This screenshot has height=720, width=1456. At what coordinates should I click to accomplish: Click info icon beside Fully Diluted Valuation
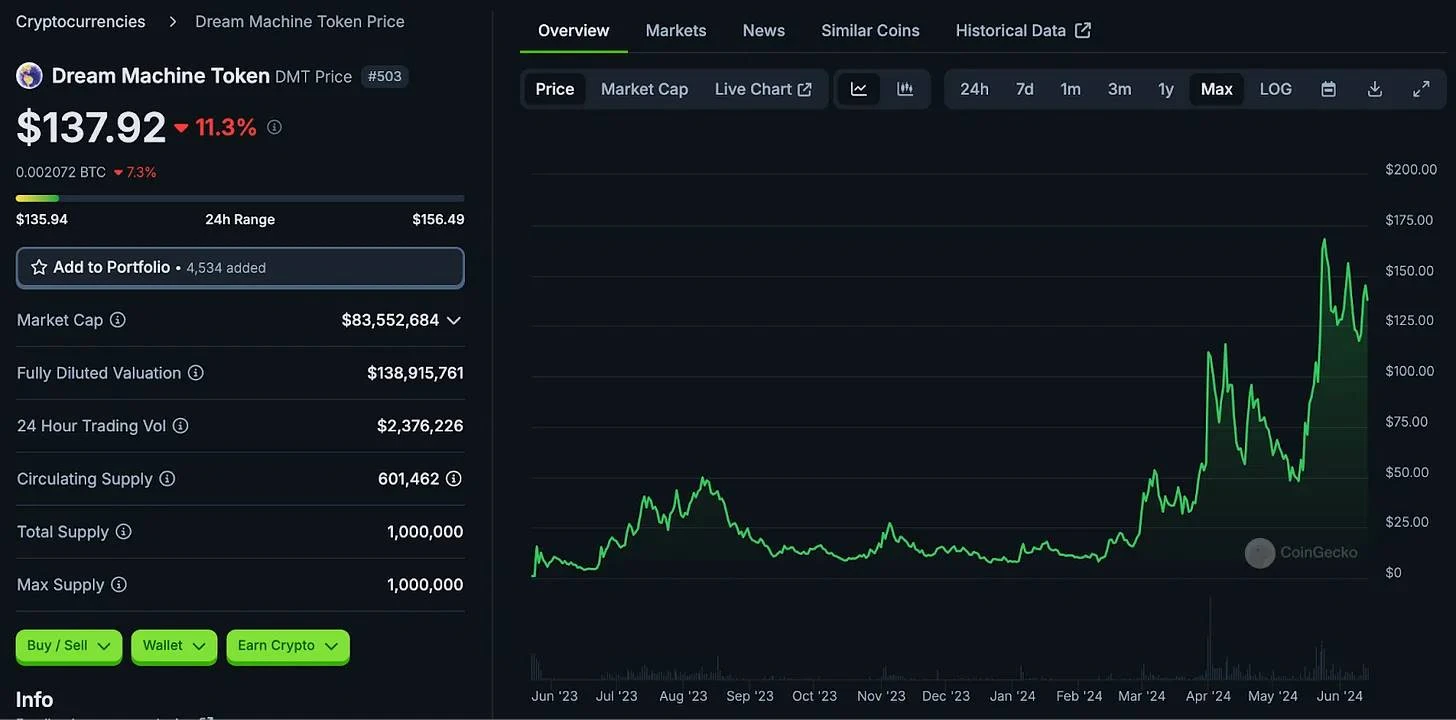coord(196,373)
